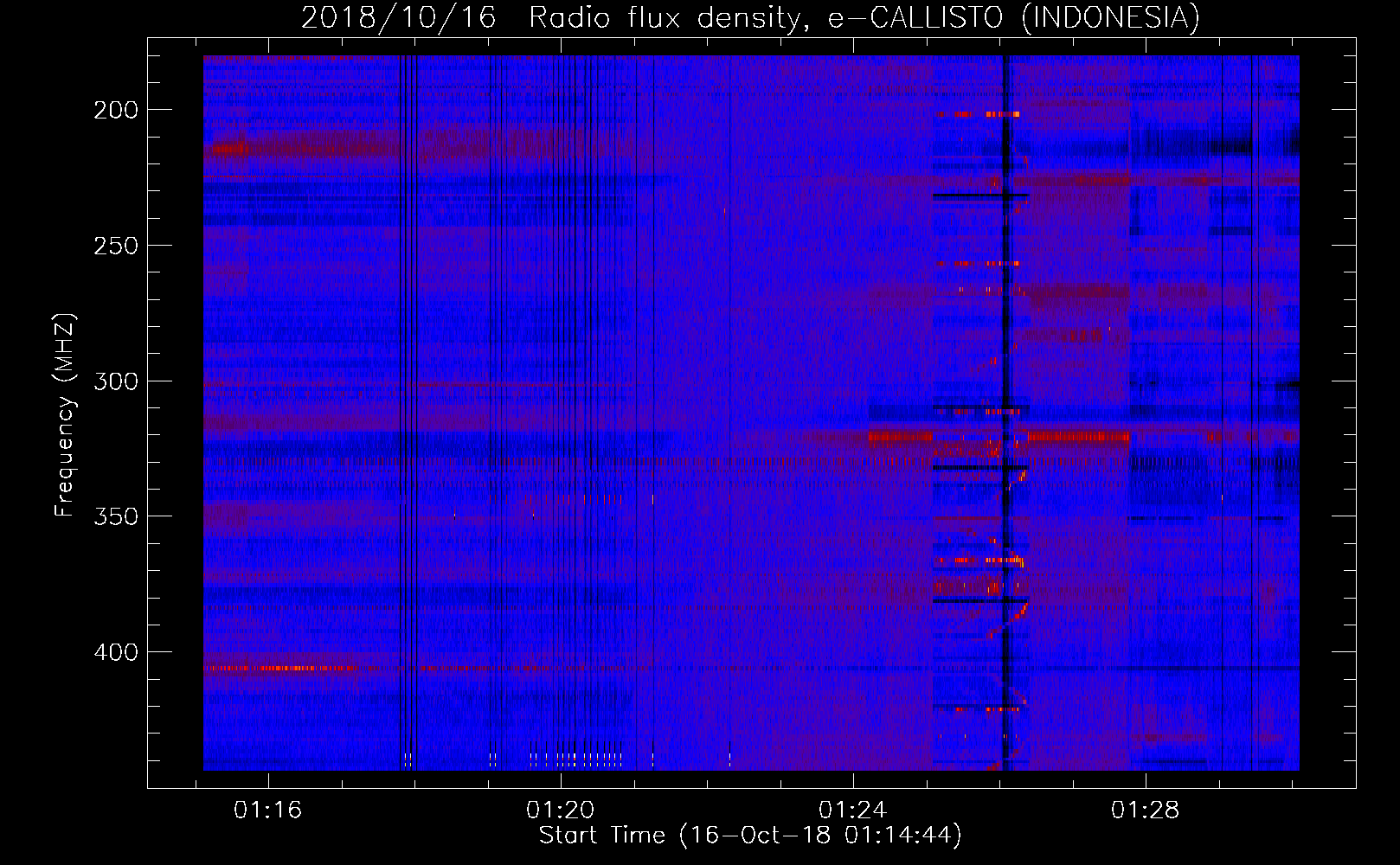Click the 01:20 time tick label
1400x865 pixels.
click(x=561, y=811)
